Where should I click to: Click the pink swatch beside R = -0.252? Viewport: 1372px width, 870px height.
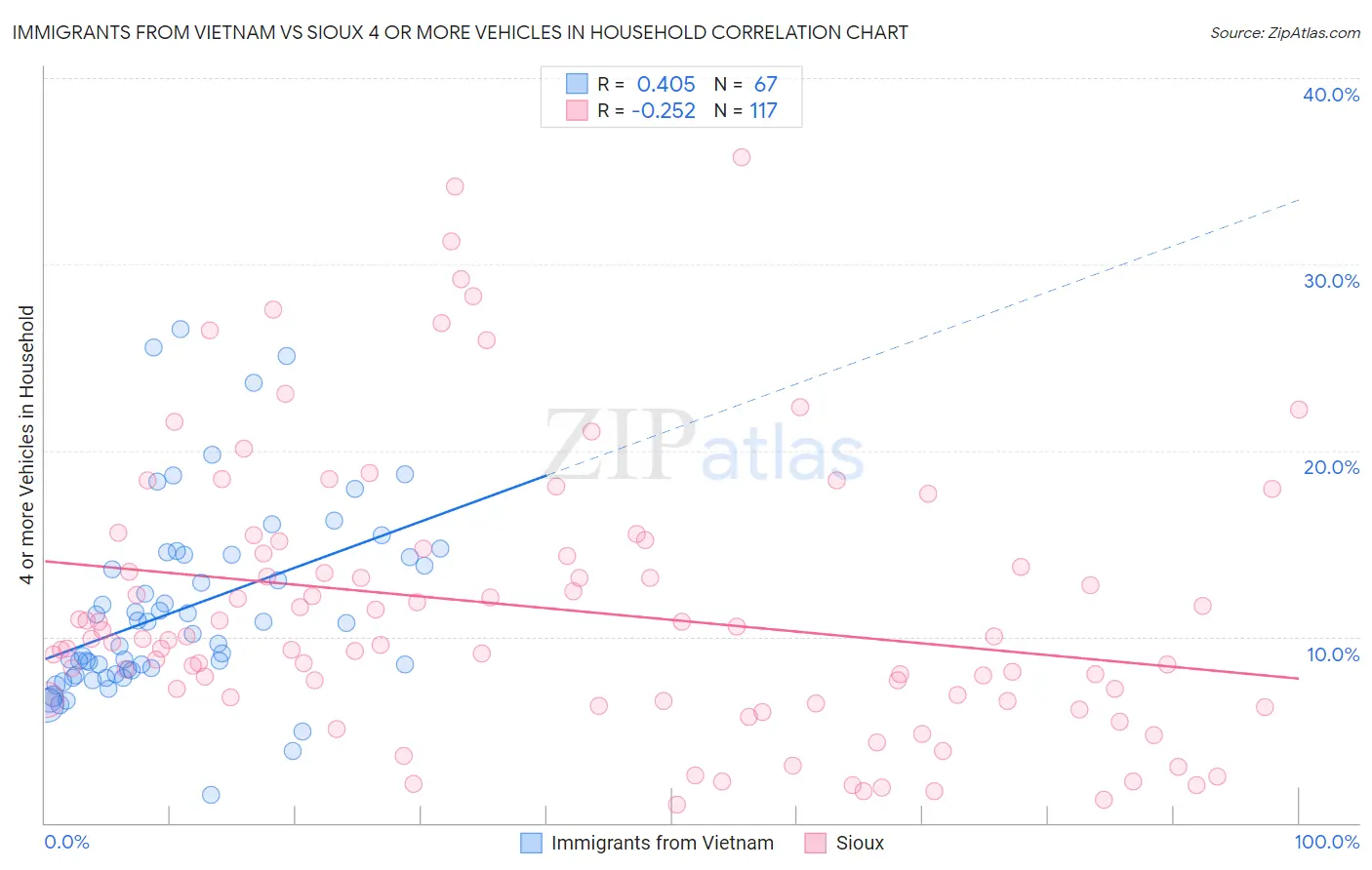577,110
